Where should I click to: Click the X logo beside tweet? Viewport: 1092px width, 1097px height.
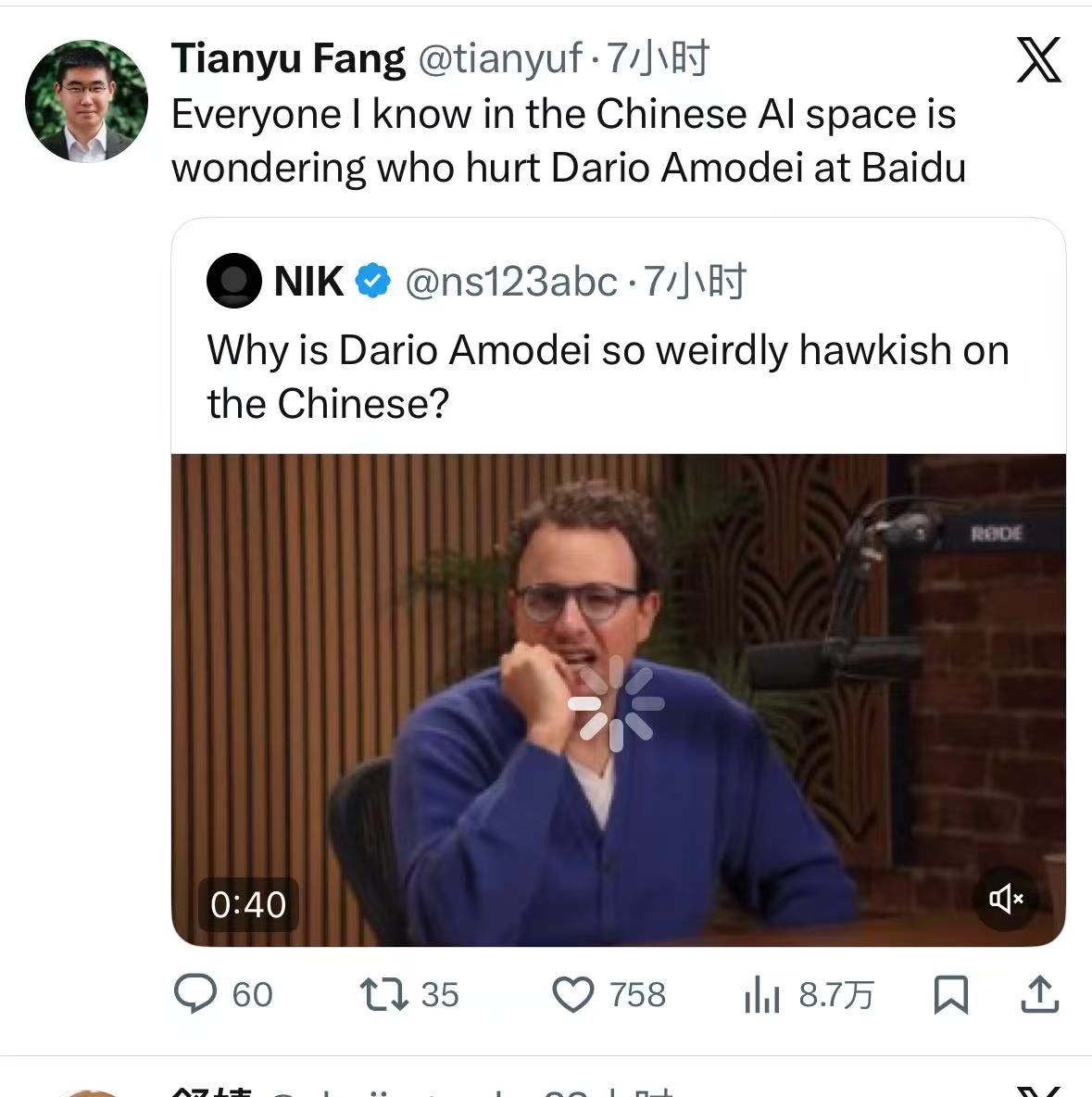(1039, 60)
